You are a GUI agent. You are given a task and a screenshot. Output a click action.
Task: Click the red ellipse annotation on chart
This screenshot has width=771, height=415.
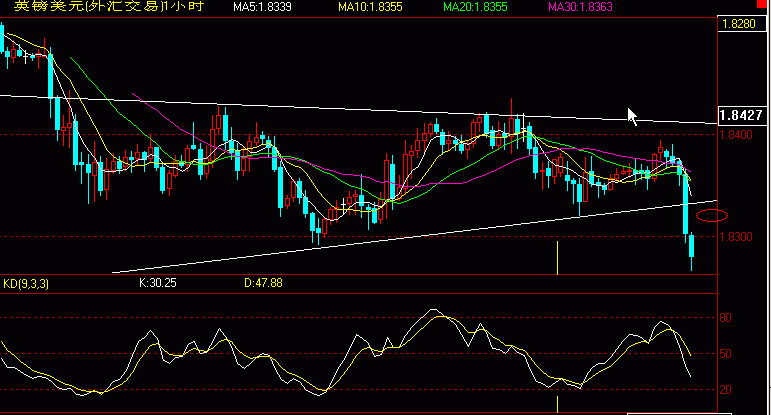click(x=712, y=215)
